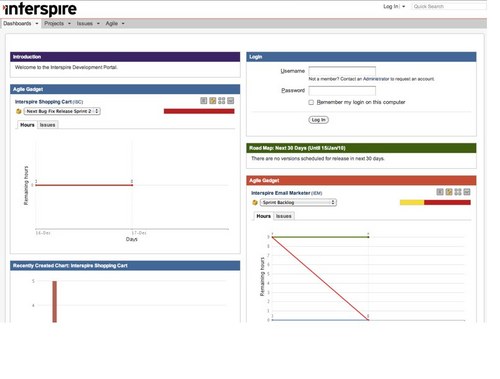Click Recently Created Chart: Interspire Shopping Cart header

(125, 266)
